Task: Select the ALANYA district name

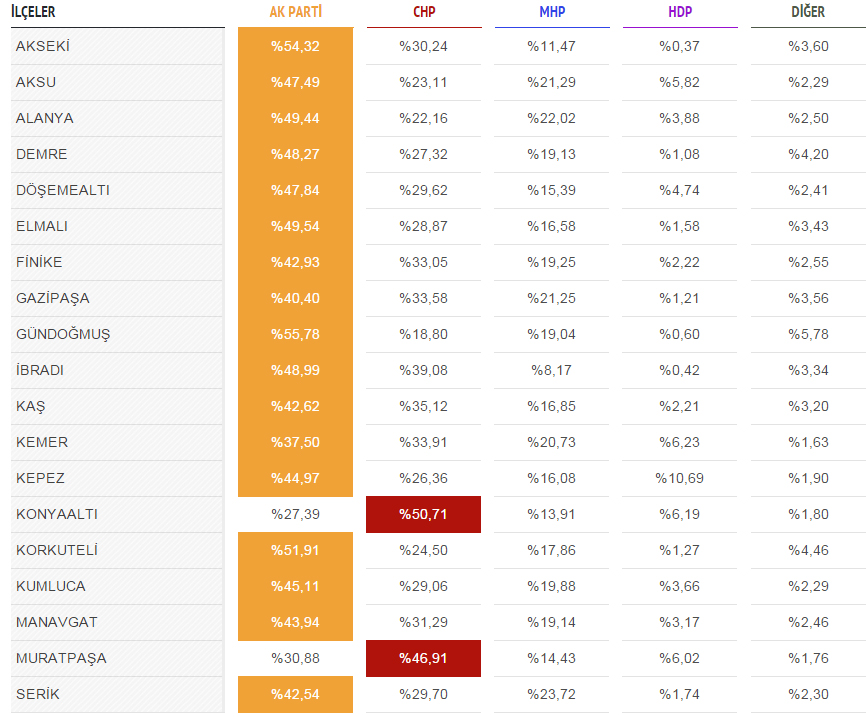Action: (45, 118)
